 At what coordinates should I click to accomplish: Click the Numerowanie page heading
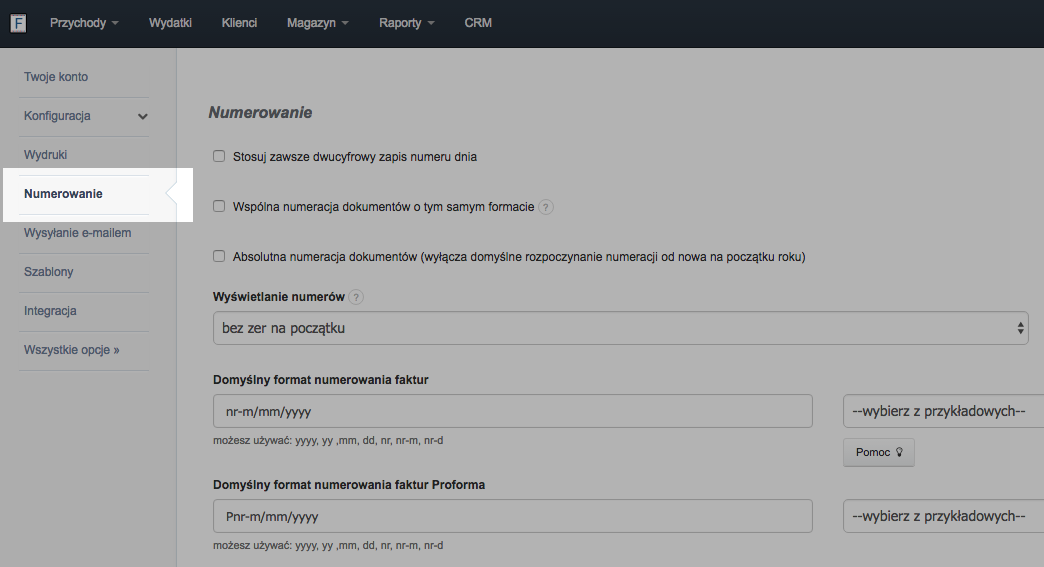pos(260,112)
